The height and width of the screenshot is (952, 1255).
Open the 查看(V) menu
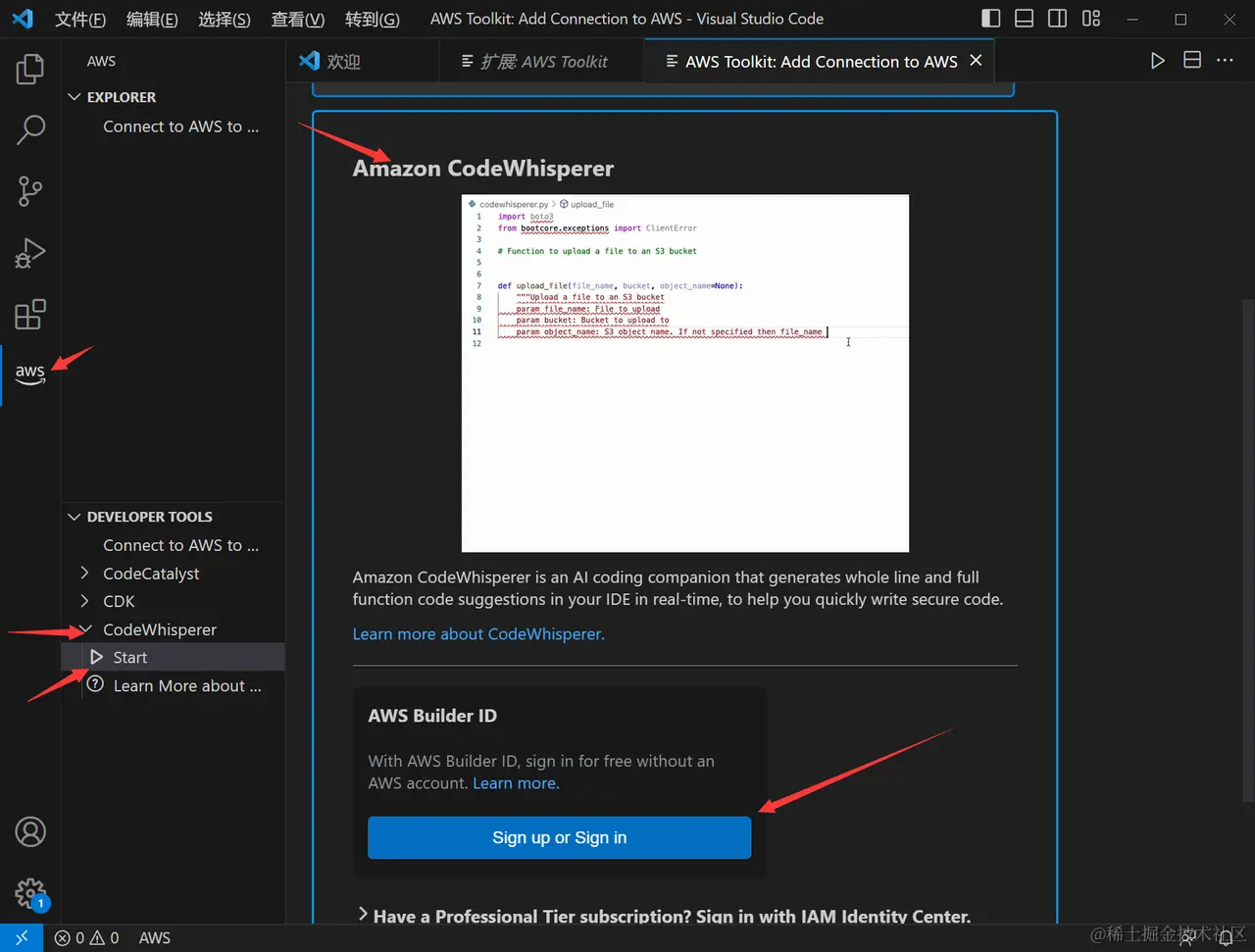[298, 19]
